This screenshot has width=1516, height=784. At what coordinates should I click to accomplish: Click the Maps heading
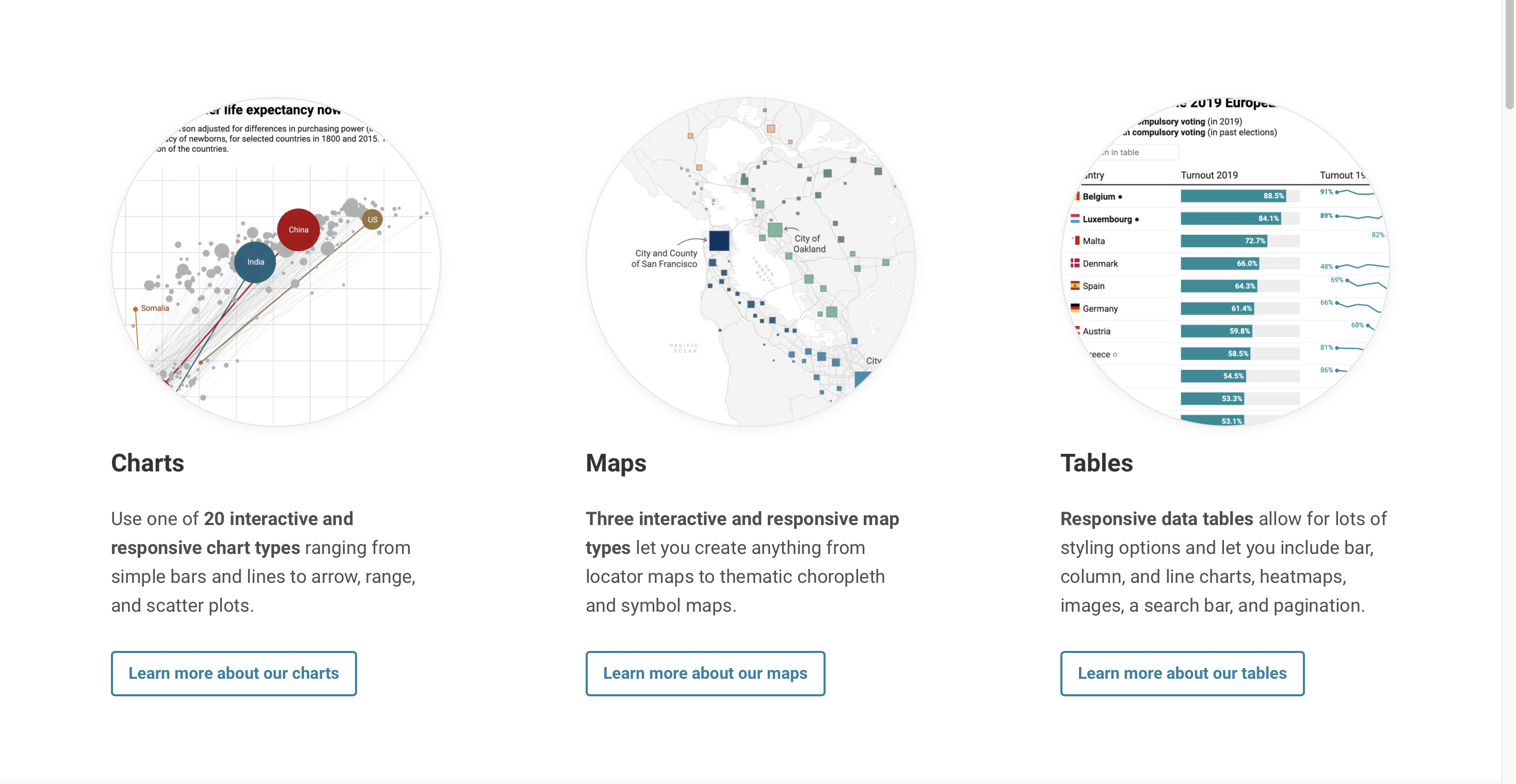tap(616, 463)
